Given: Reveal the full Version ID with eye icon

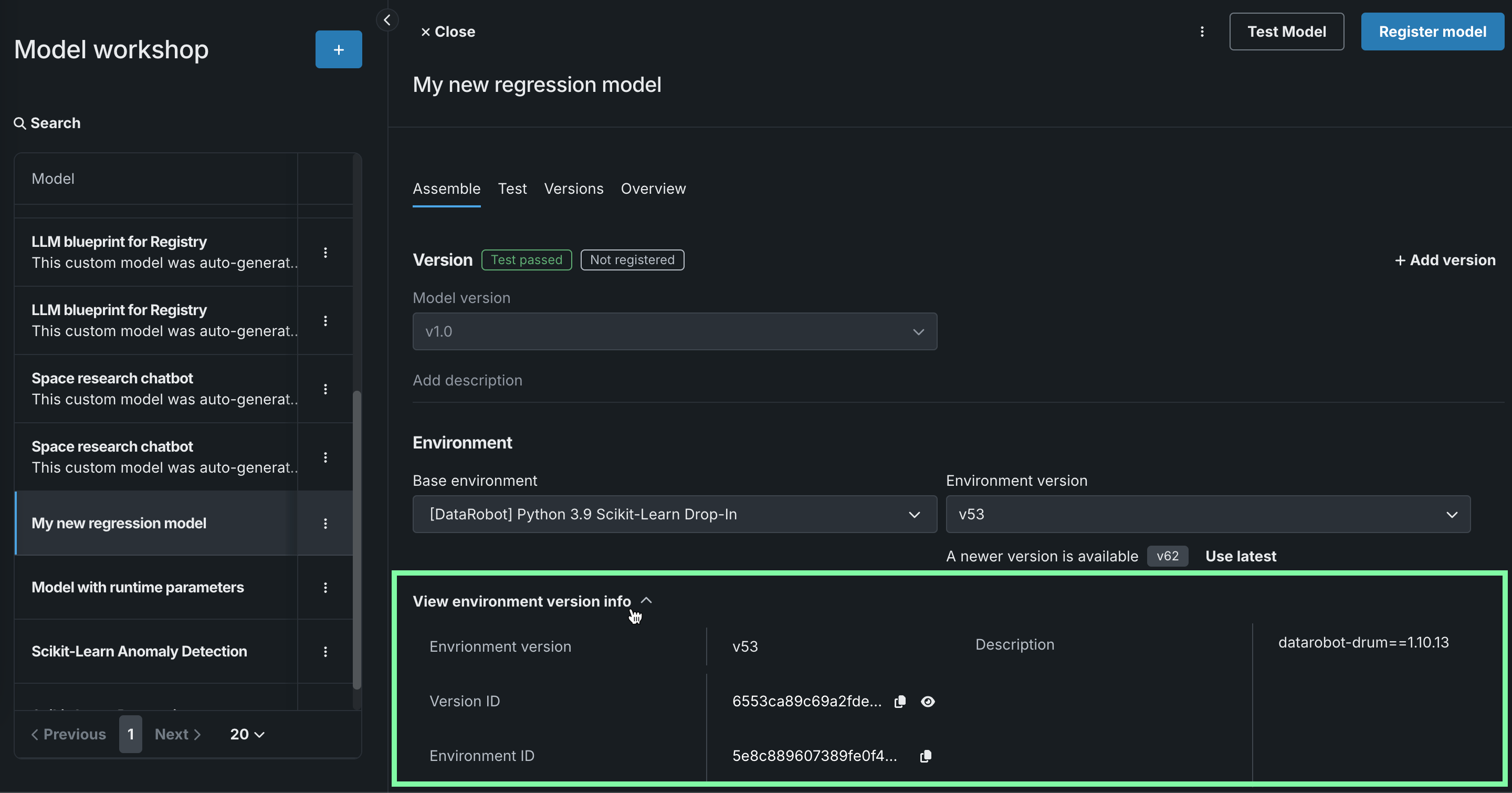Looking at the screenshot, I should pos(927,702).
